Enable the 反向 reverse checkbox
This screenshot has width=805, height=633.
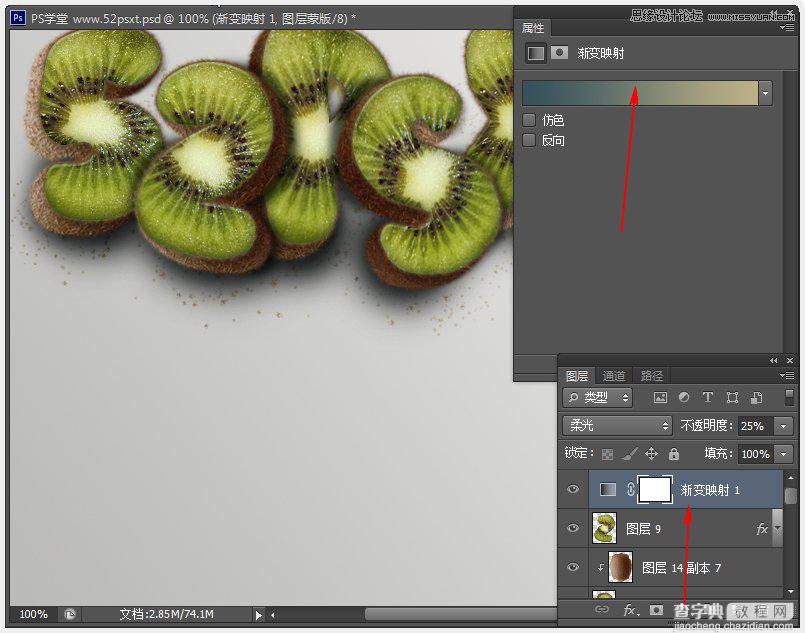[529, 140]
